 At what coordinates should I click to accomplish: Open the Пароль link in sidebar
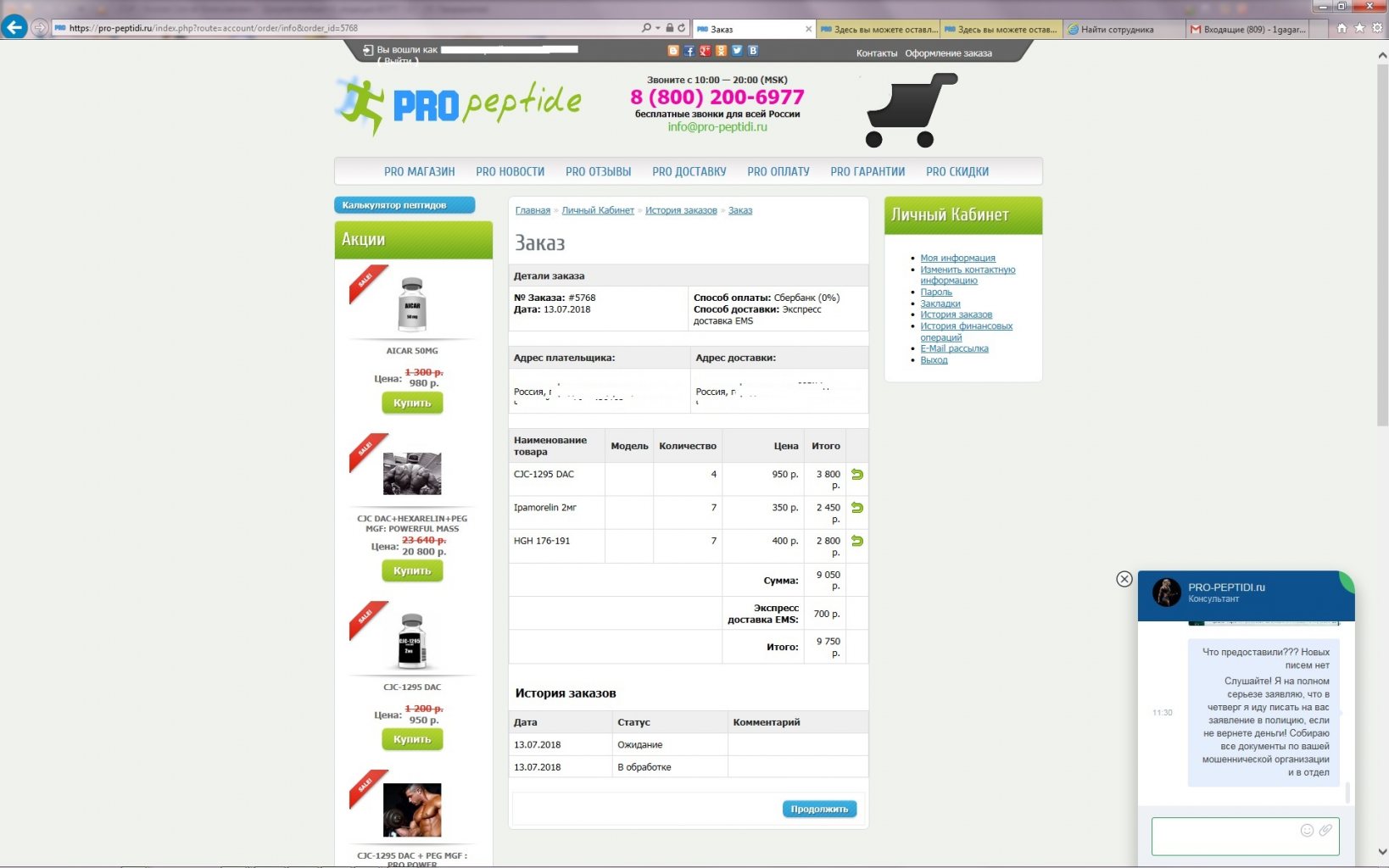point(936,292)
